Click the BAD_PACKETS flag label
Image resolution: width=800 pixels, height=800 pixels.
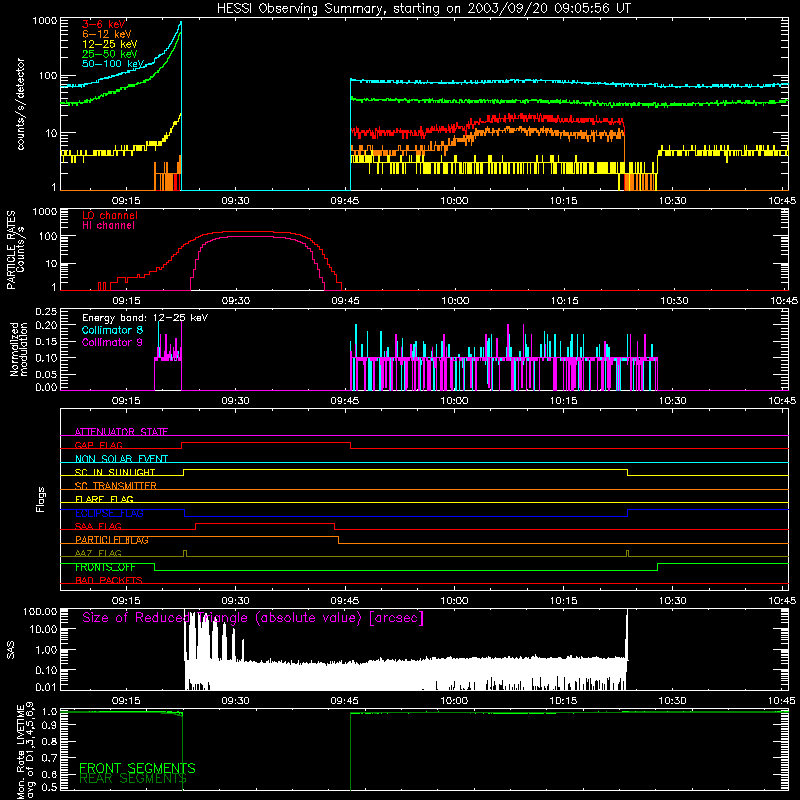(x=109, y=580)
